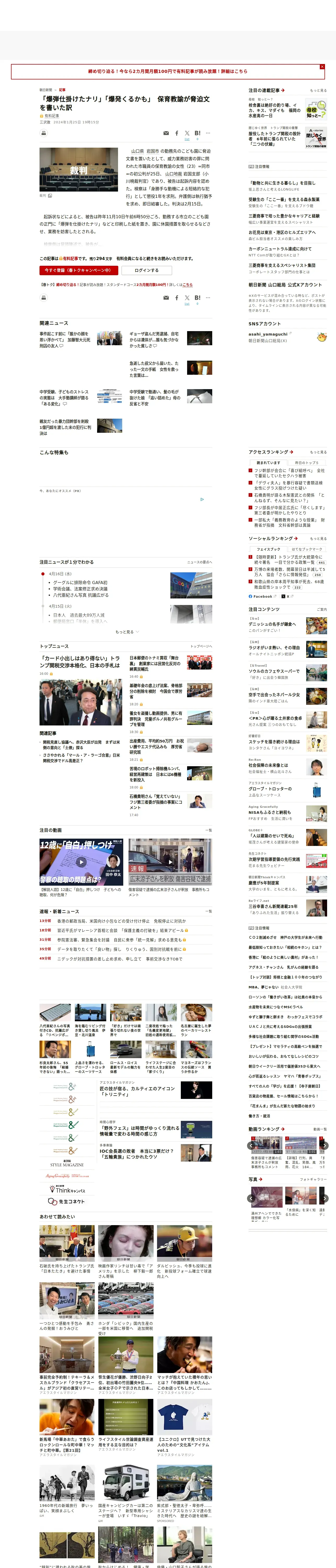Click Facebook icon in lower share bar
Viewport: 336px width, 1568px height.
177,298
